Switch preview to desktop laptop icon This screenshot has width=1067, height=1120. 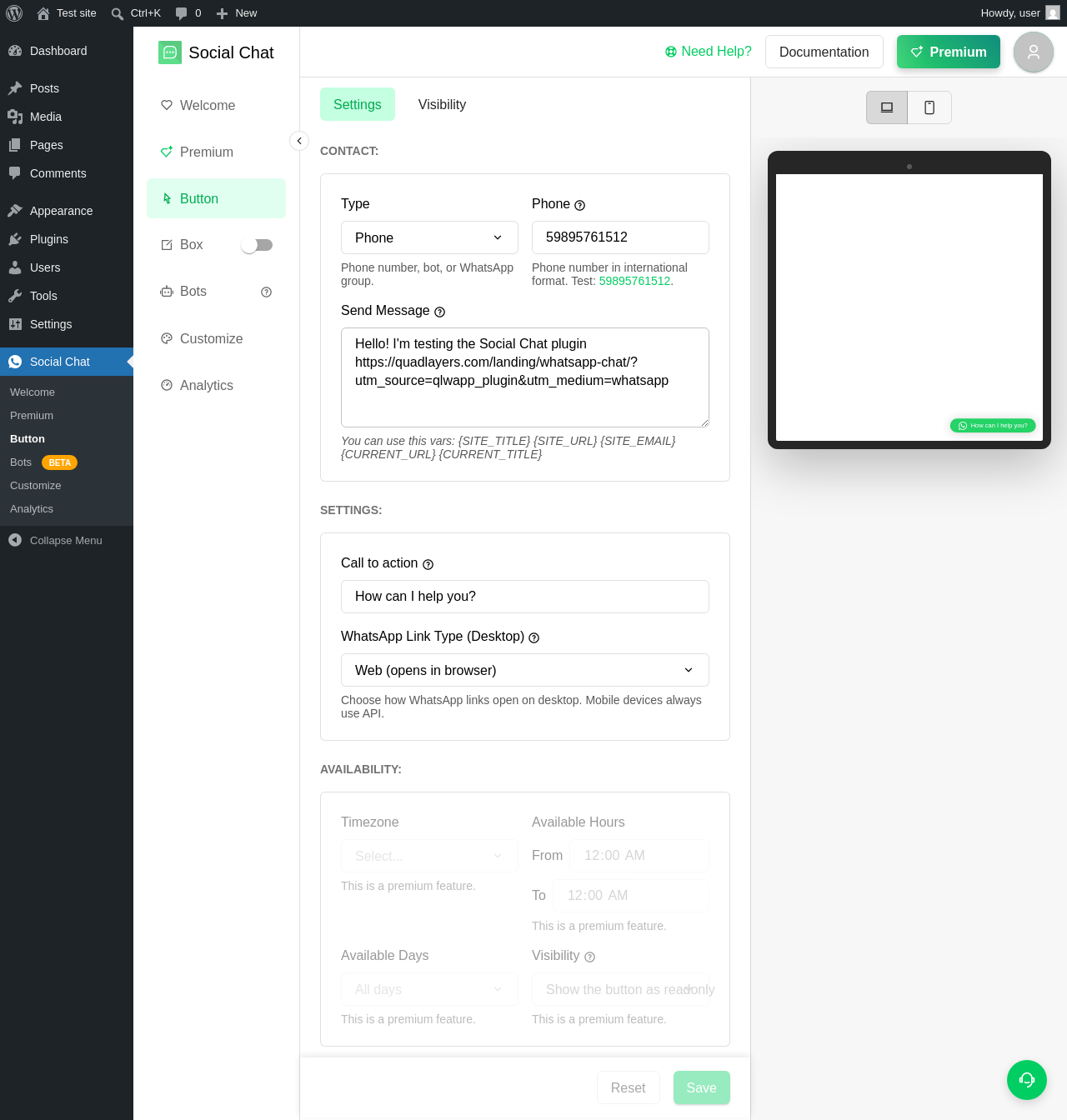[887, 107]
